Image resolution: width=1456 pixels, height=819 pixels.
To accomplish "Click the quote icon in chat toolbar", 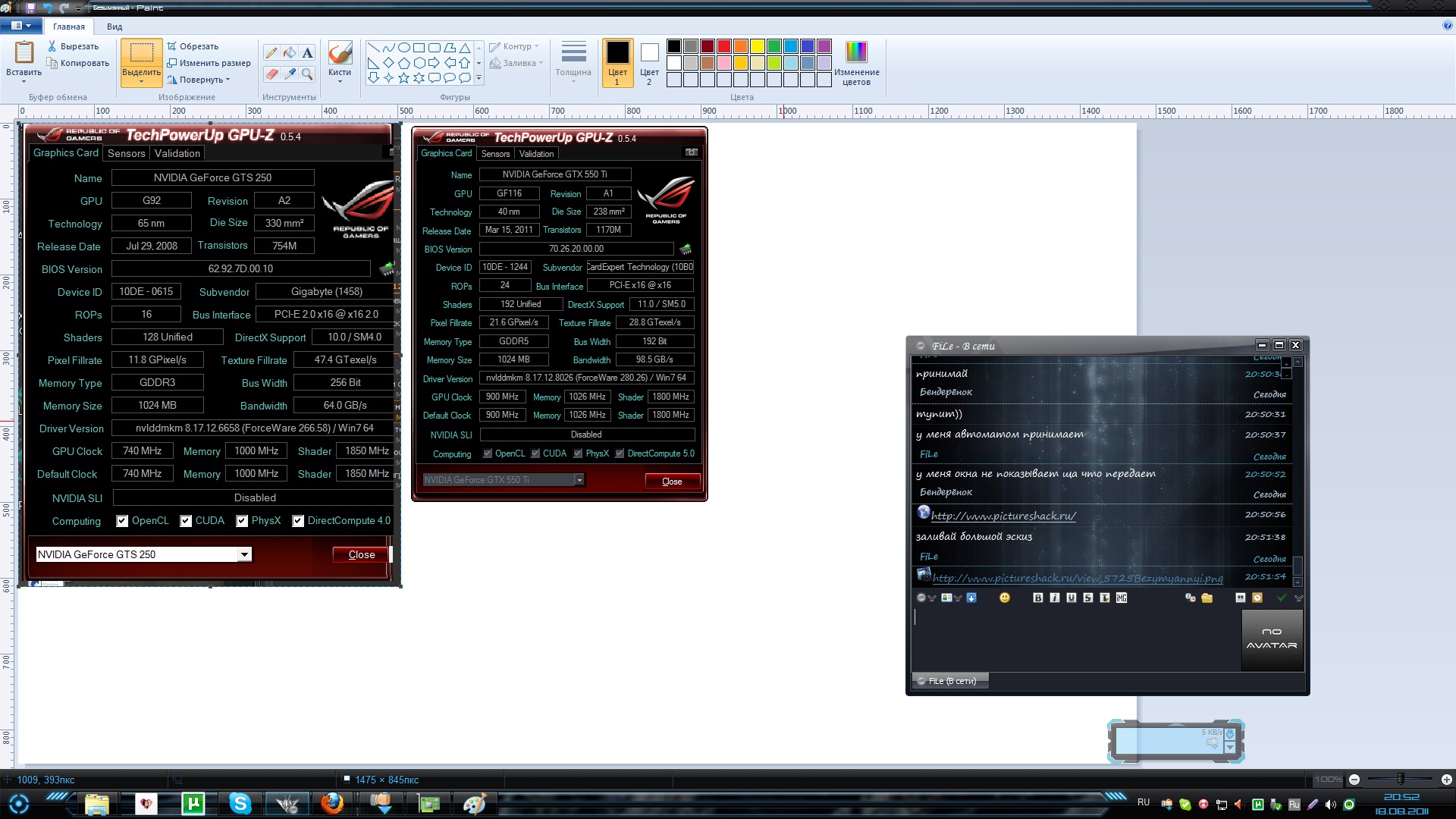I will point(1241,598).
